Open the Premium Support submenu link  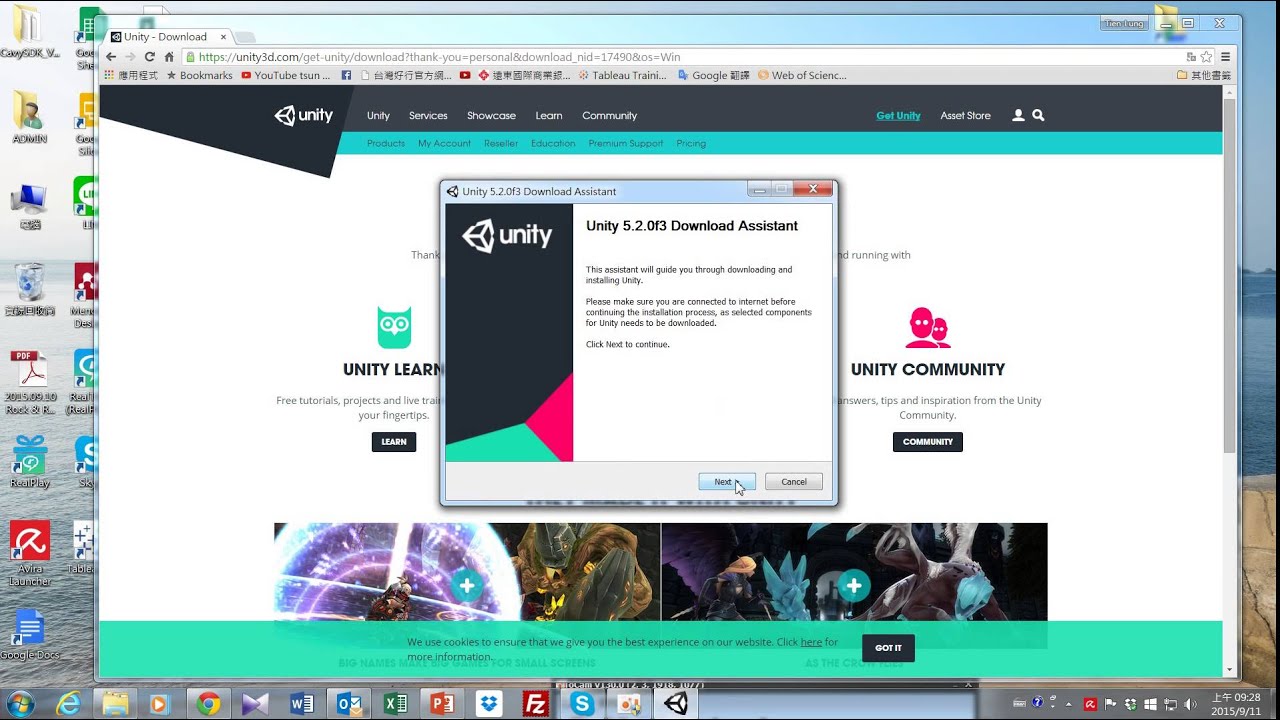click(x=626, y=144)
